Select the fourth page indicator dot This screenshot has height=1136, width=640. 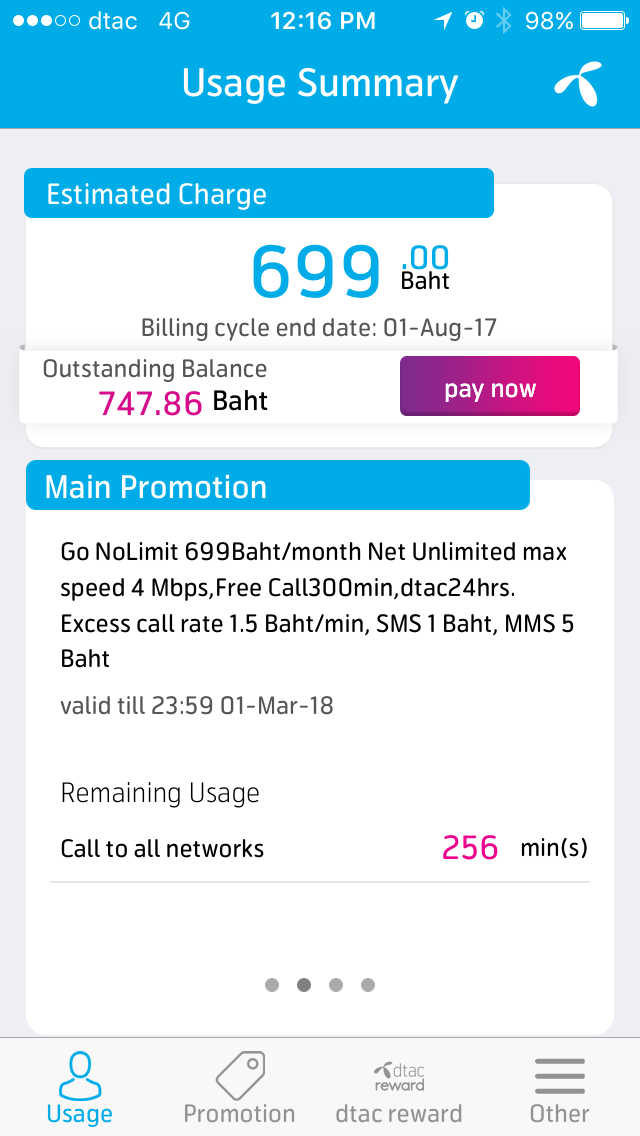pyautogui.click(x=368, y=985)
